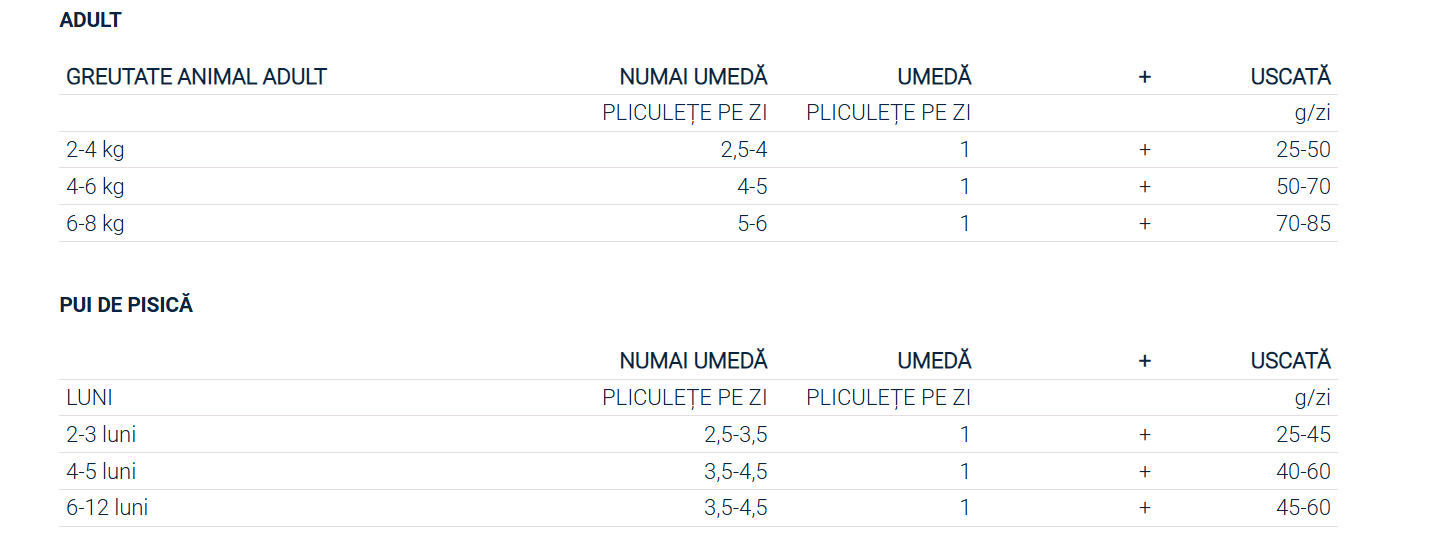Select the 40-60 kitten dry food value

pos(1303,472)
